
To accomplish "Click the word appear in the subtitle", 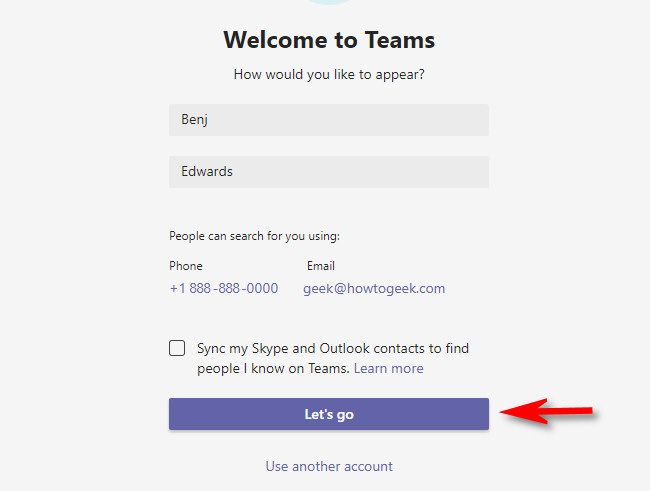I will click(x=400, y=74).
